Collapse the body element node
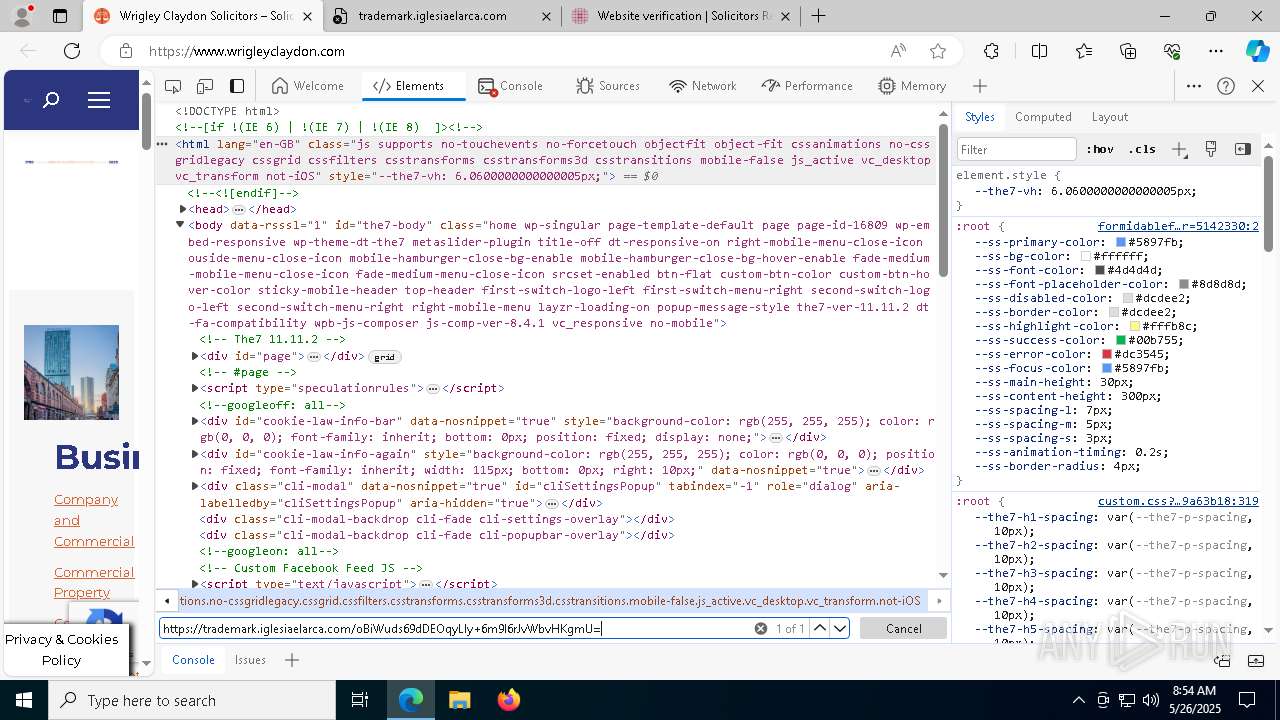This screenshot has height=720, width=1280. pos(180,225)
